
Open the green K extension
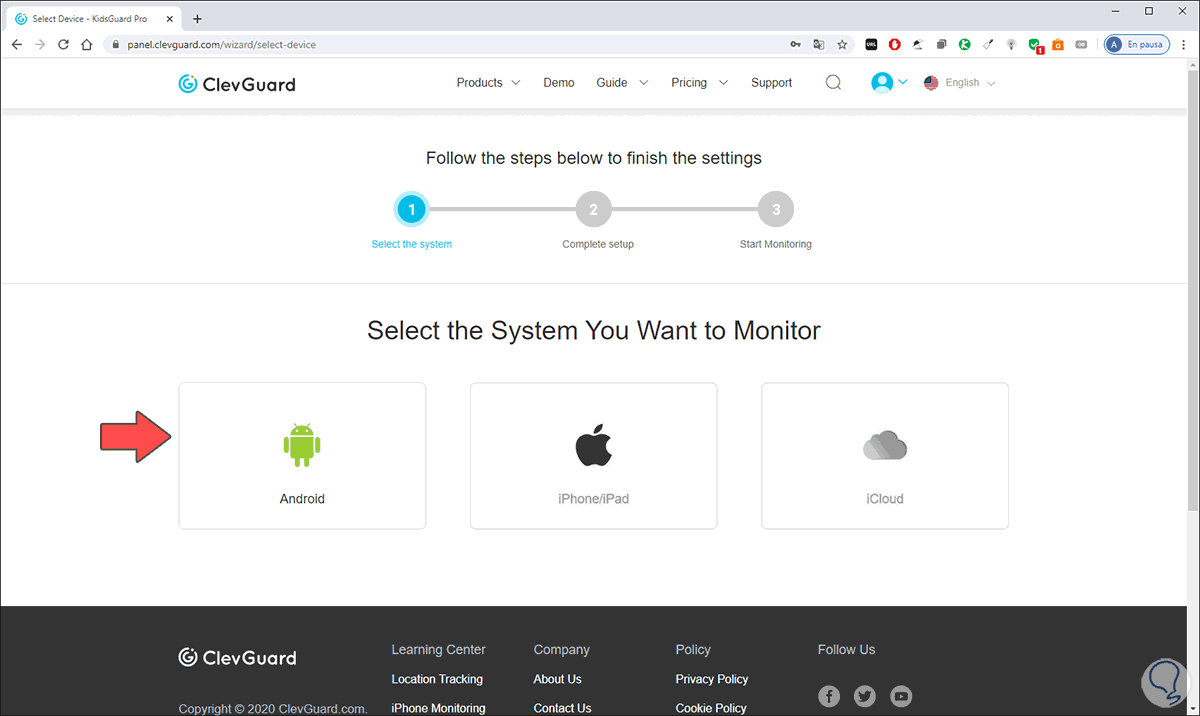click(965, 45)
